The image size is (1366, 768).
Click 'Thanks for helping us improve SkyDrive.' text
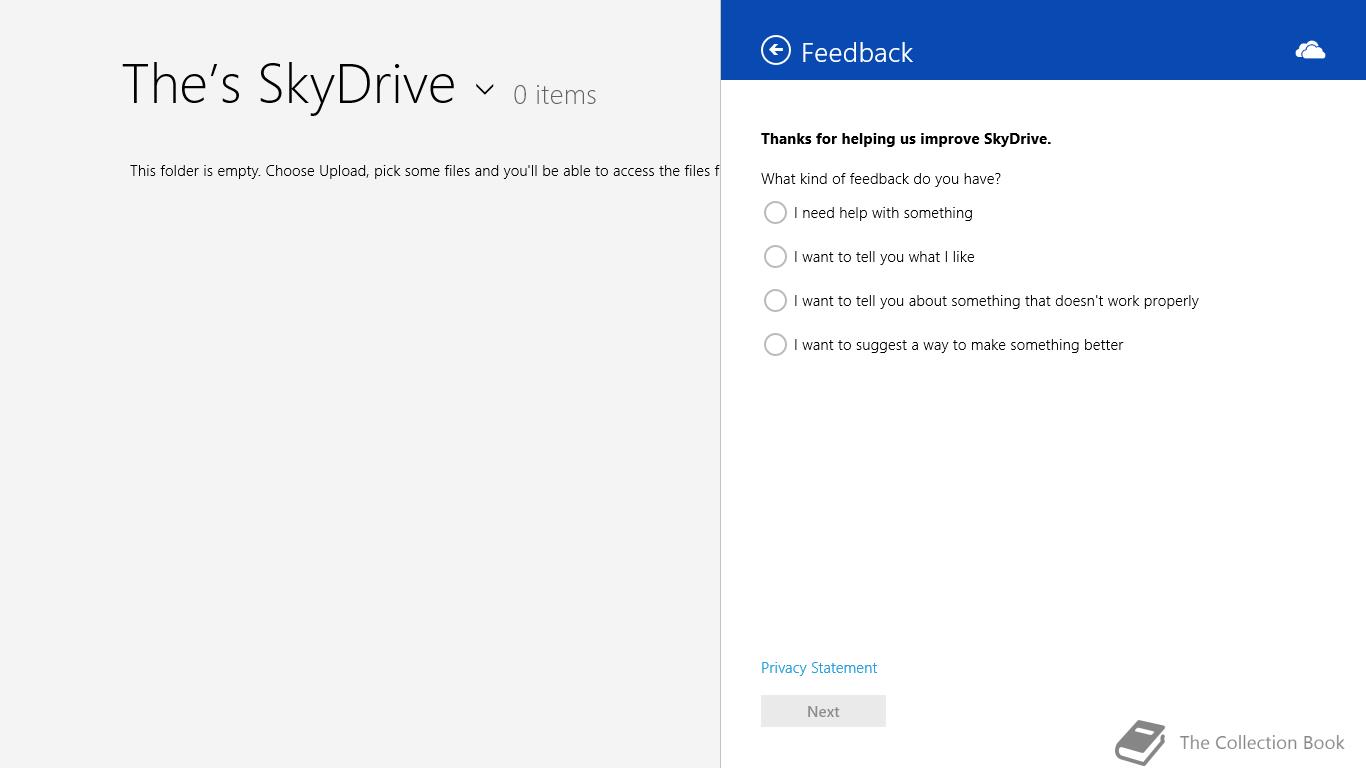(x=906, y=139)
